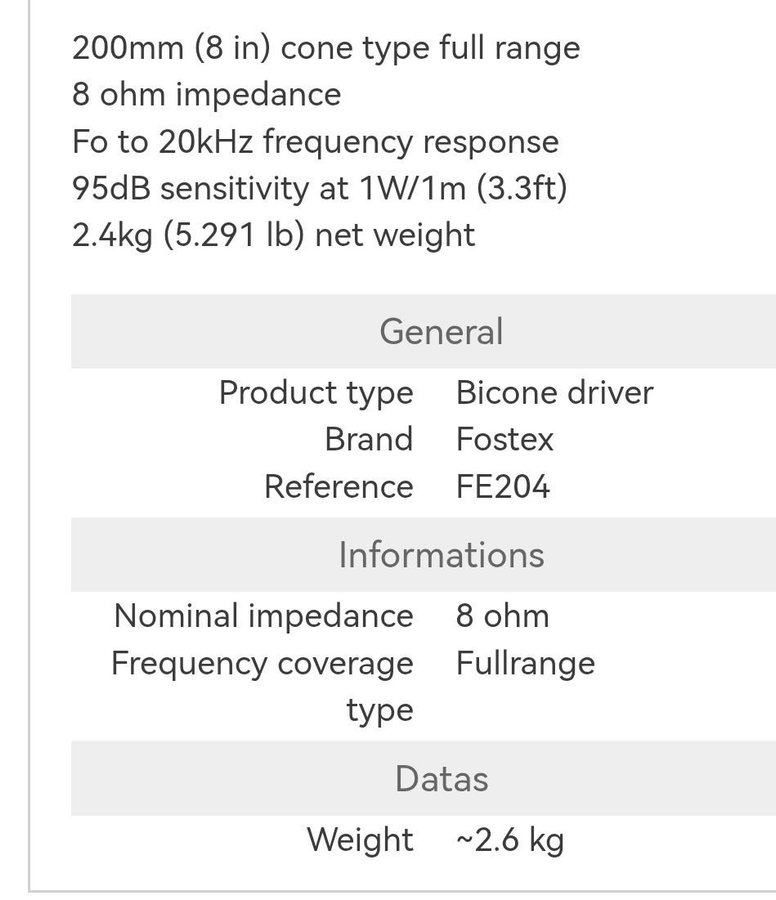Image resolution: width=776 pixels, height=900 pixels.
Task: Select the "8 ohm" value beside Nominal impedance
Action: point(502,616)
